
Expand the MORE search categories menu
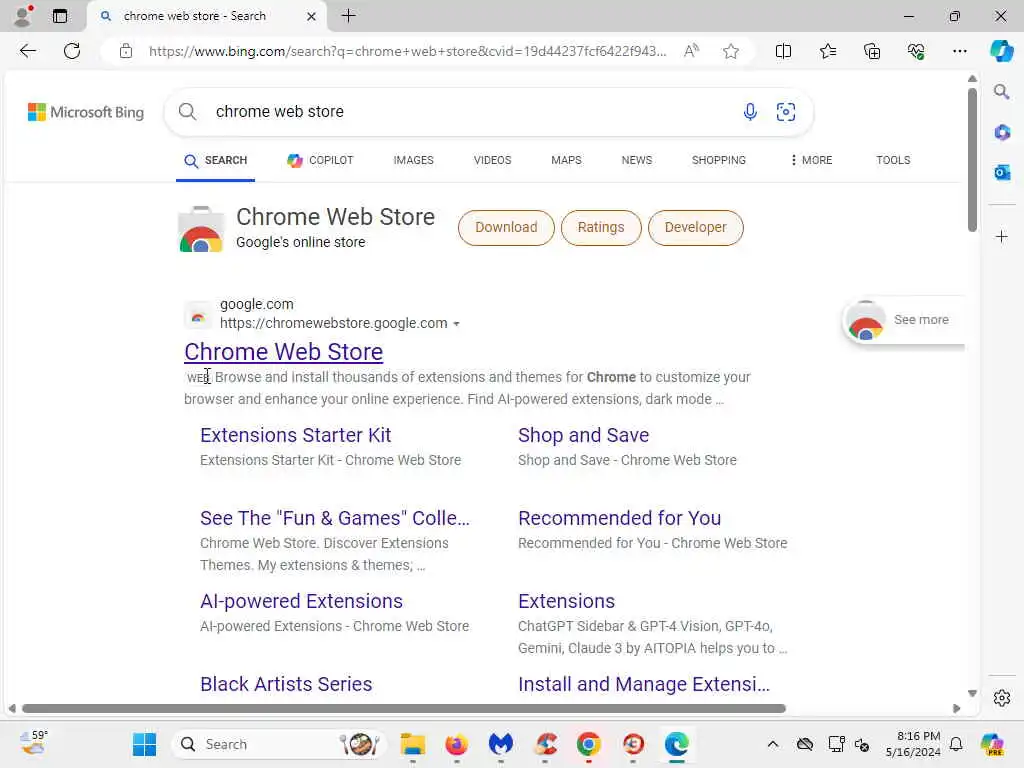811,161
